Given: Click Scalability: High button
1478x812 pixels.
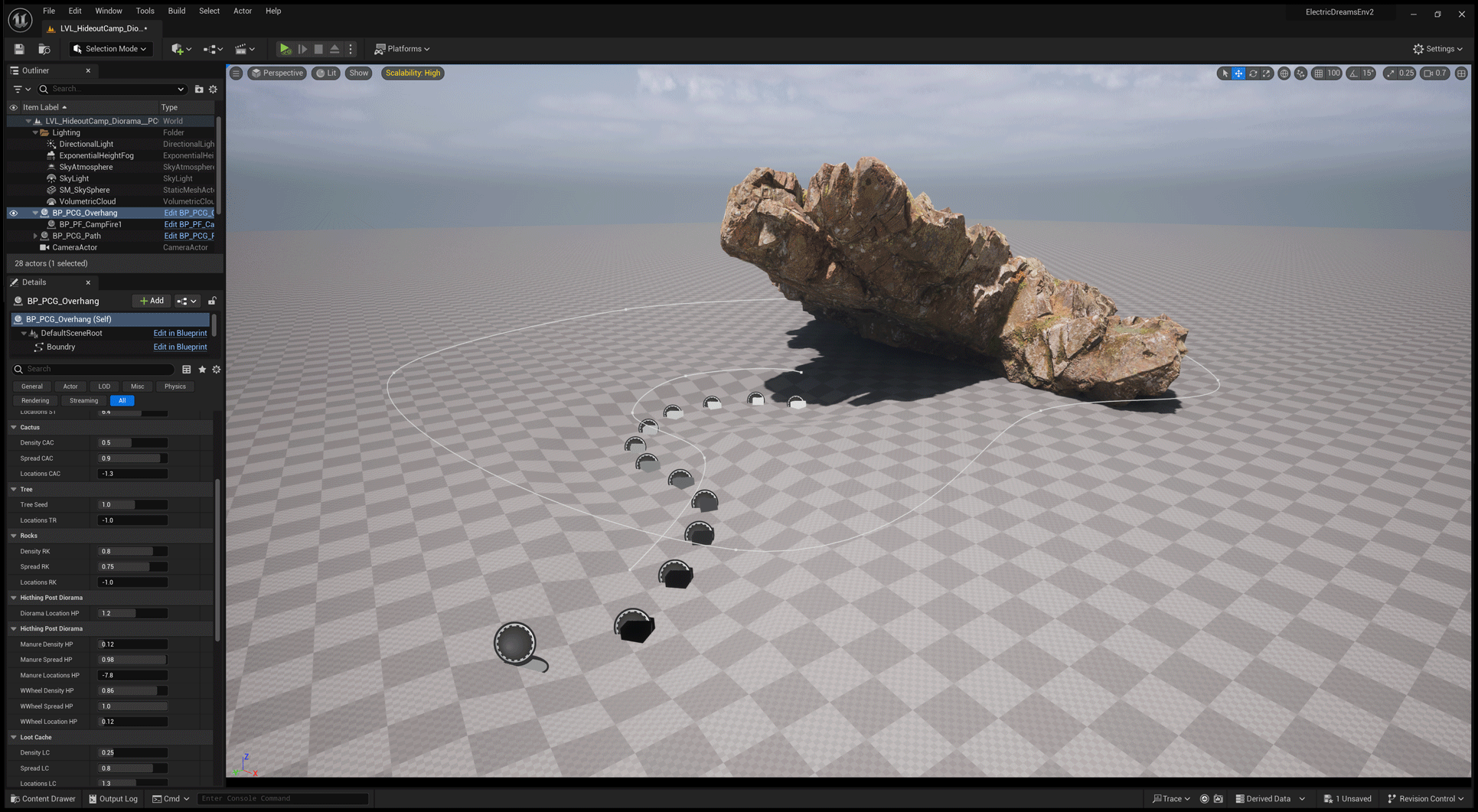Looking at the screenshot, I should point(413,73).
